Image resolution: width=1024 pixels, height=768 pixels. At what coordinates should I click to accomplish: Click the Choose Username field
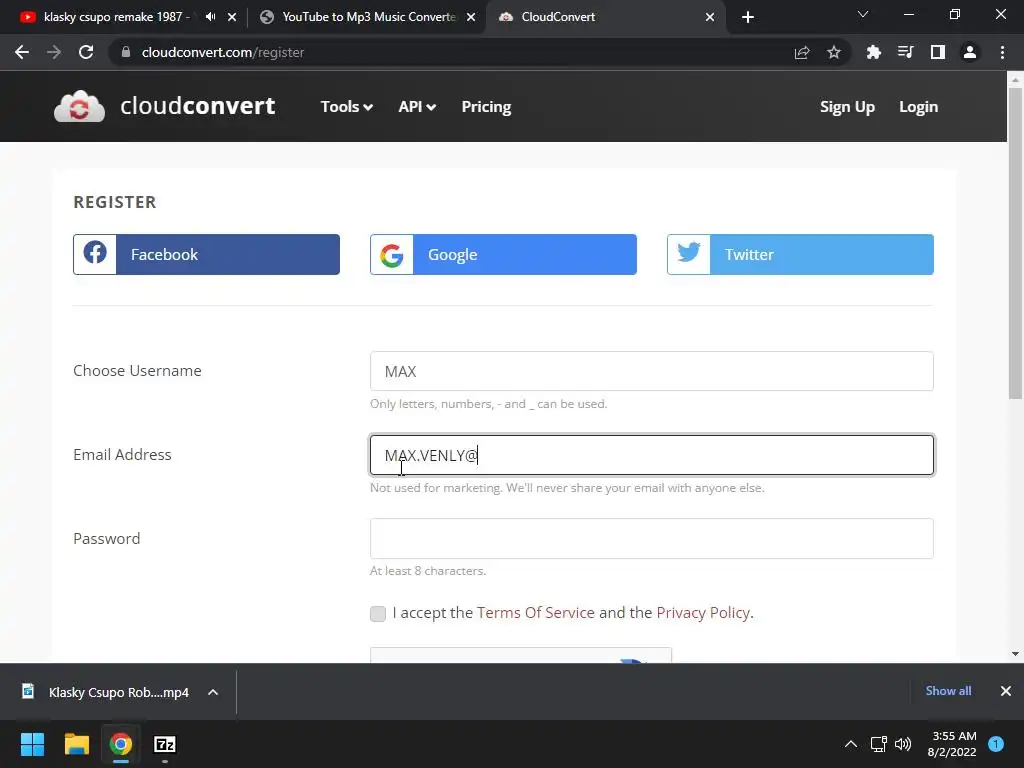coord(651,371)
